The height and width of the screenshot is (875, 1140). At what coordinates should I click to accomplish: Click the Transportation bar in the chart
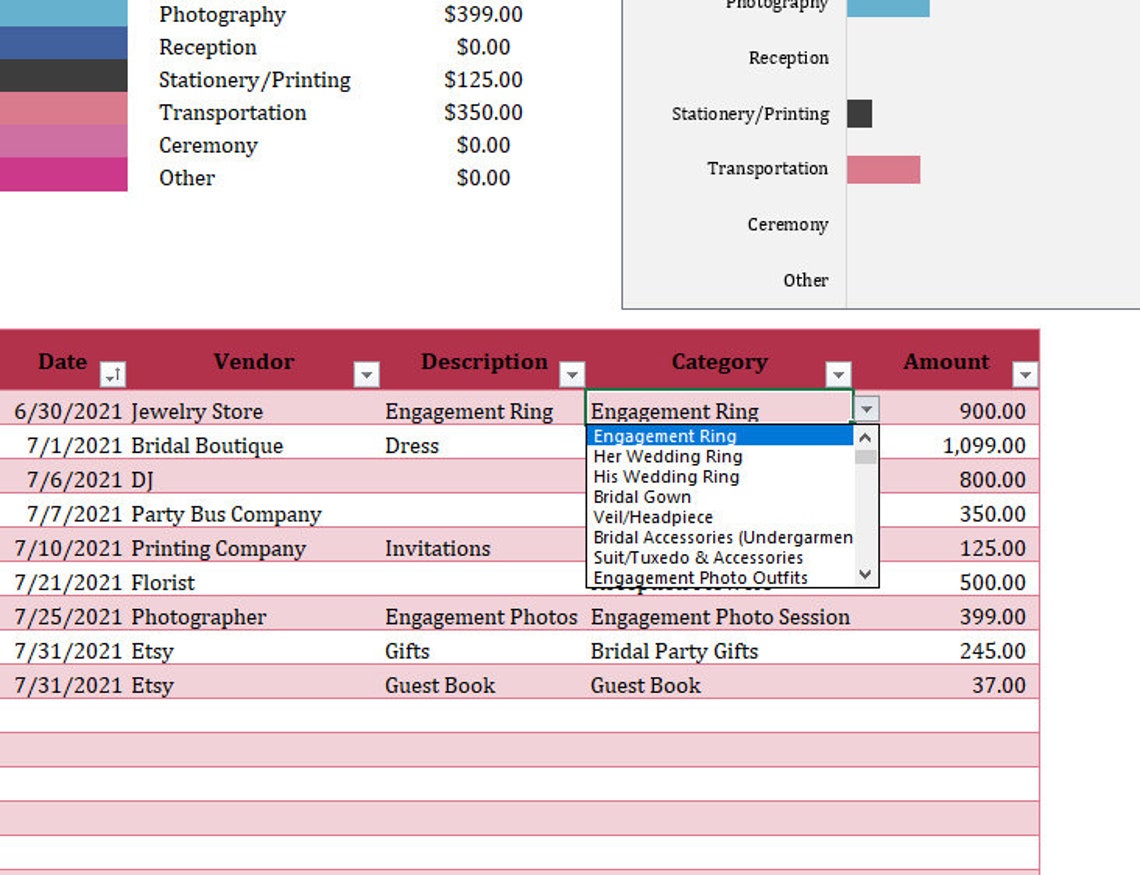point(884,169)
